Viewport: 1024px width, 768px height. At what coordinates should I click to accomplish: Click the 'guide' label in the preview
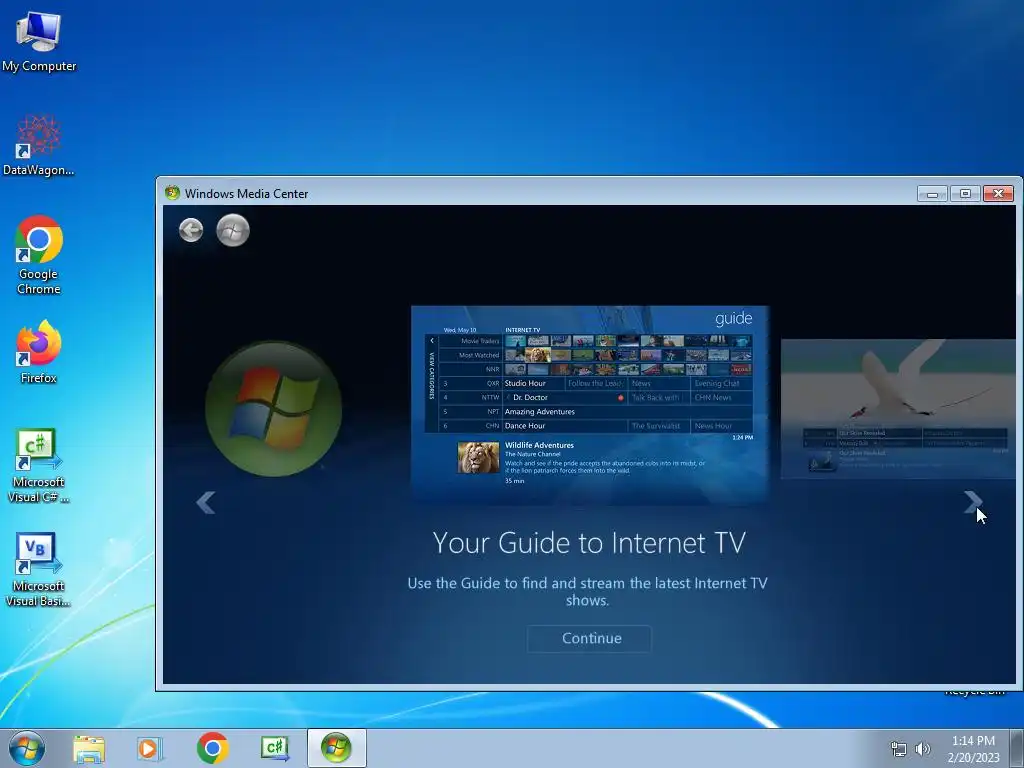pyautogui.click(x=733, y=319)
